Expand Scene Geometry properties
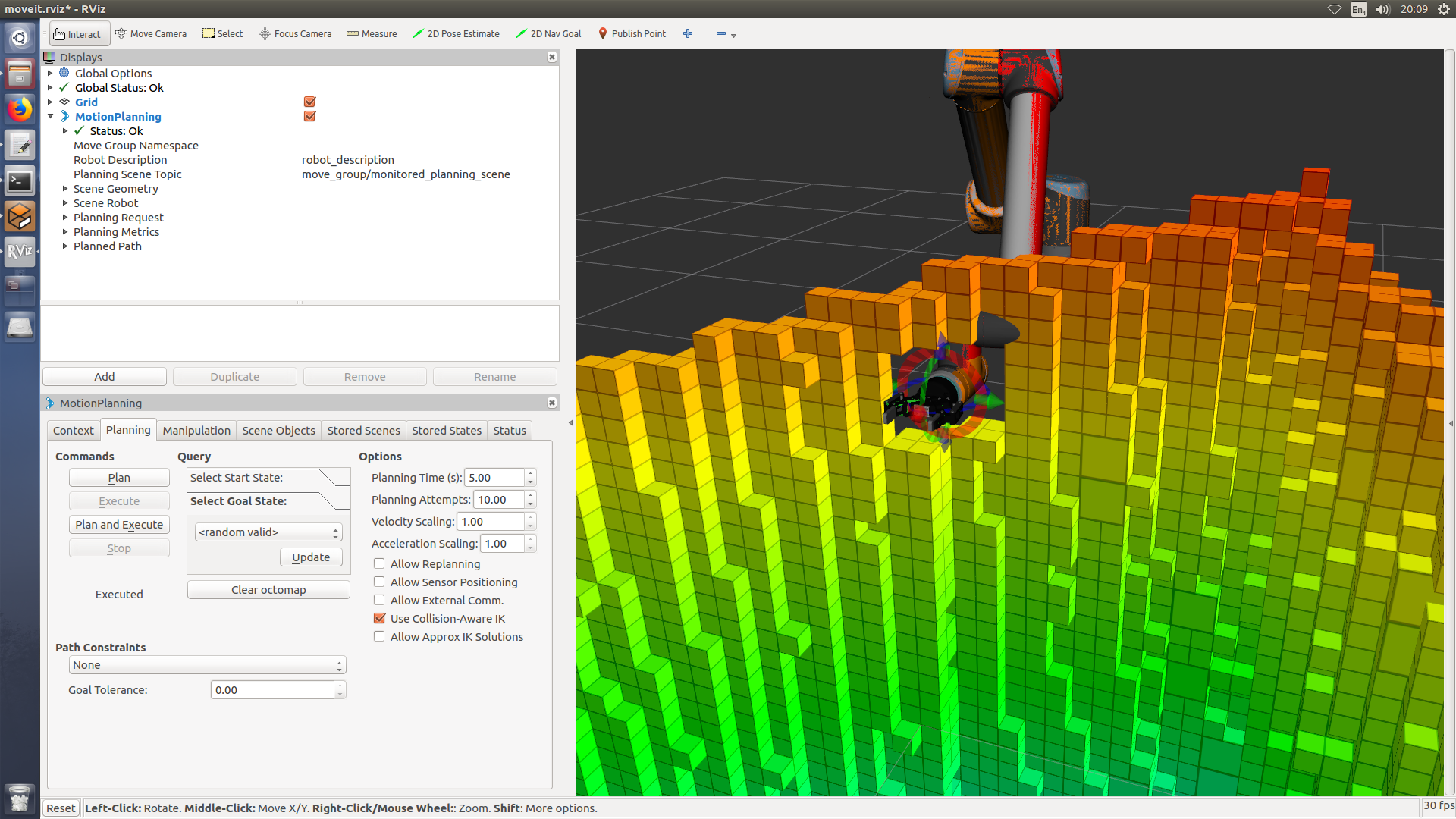The width and height of the screenshot is (1456, 819). pos(65,188)
